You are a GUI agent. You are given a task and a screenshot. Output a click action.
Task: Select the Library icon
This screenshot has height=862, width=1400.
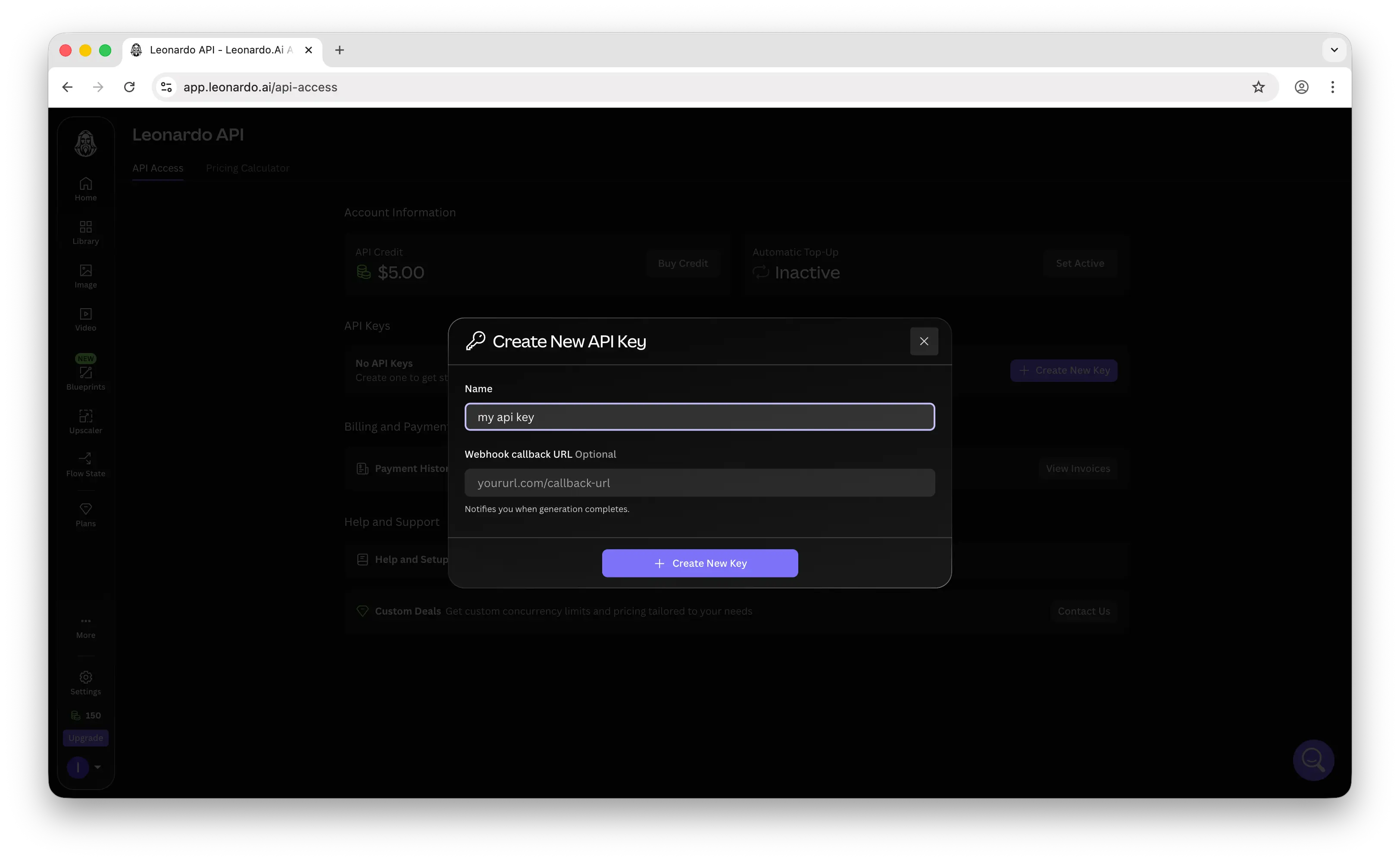pos(85,231)
